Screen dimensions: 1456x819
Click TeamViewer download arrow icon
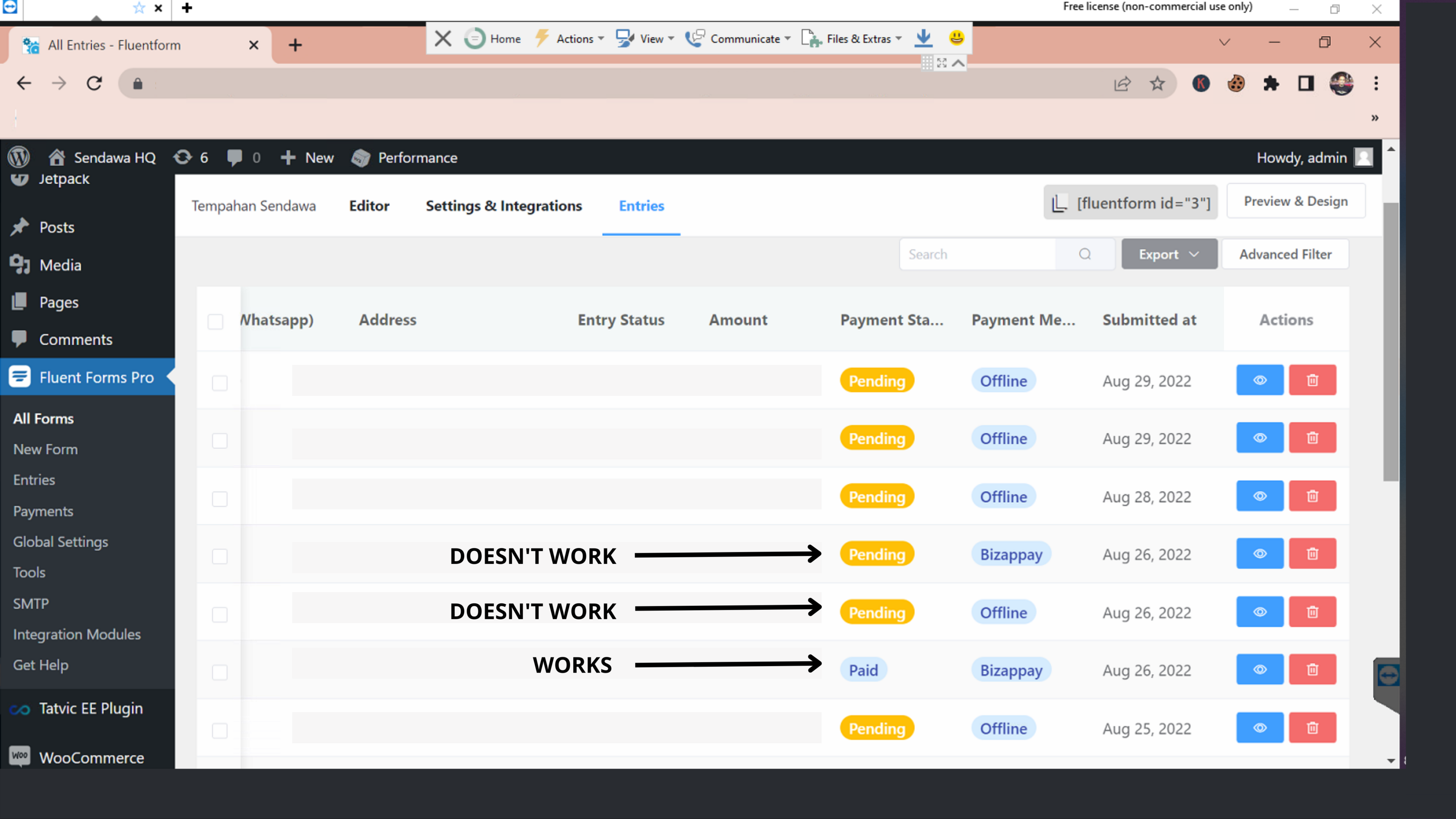tap(923, 39)
